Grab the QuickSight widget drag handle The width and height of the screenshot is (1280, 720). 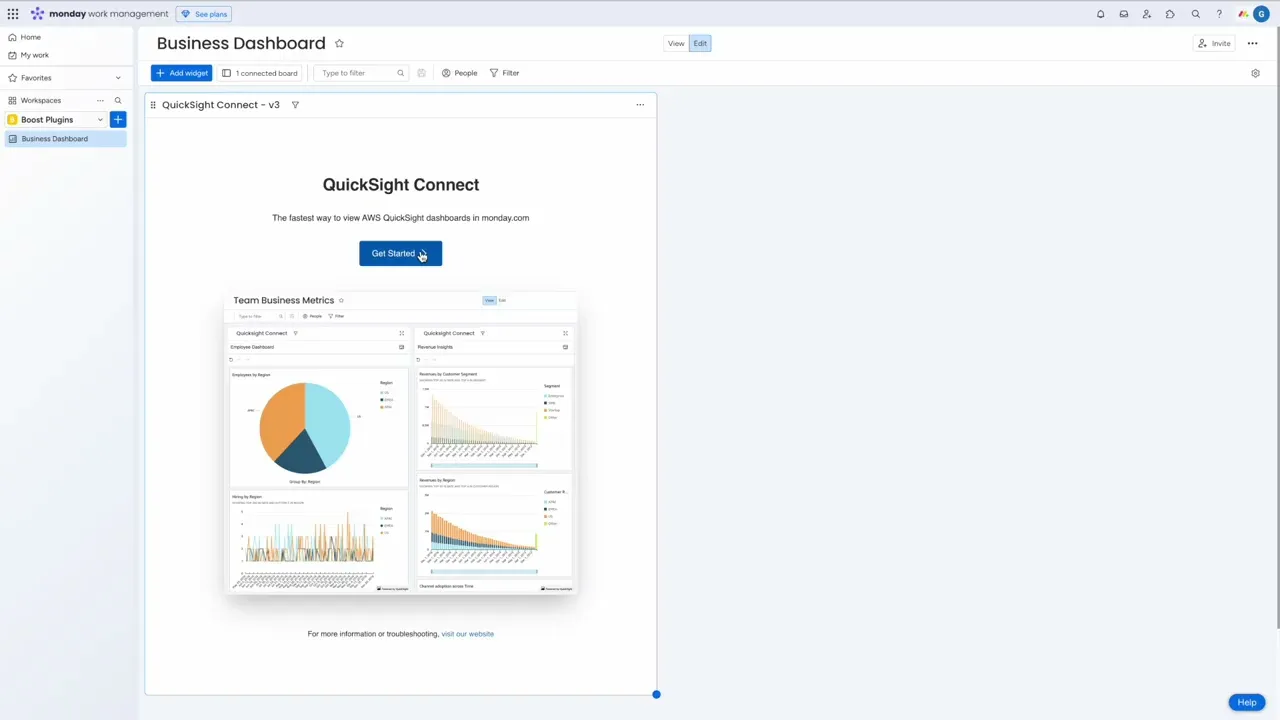coord(153,105)
